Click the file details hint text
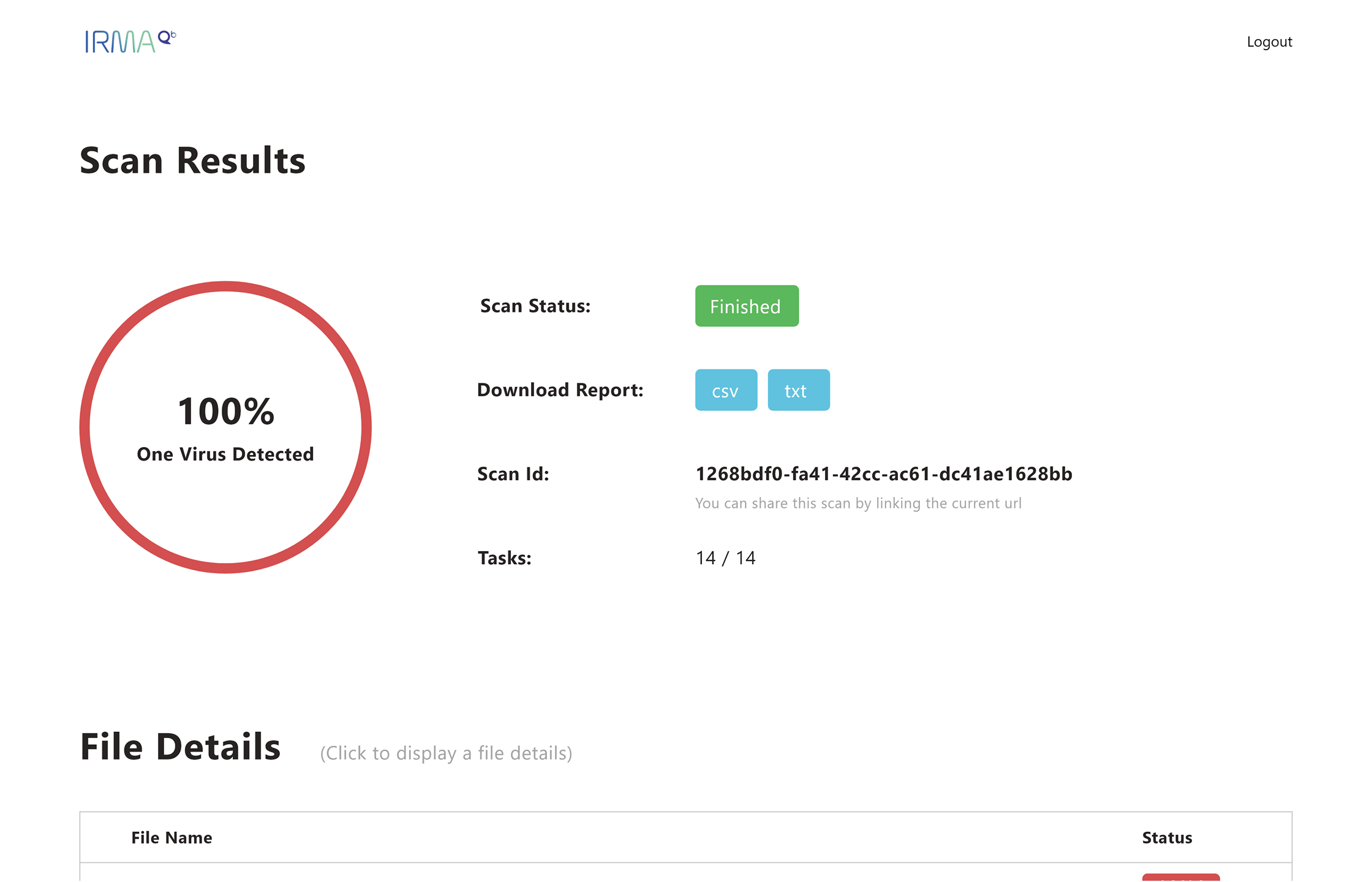Screen dimensions: 1372x882 tap(446, 753)
